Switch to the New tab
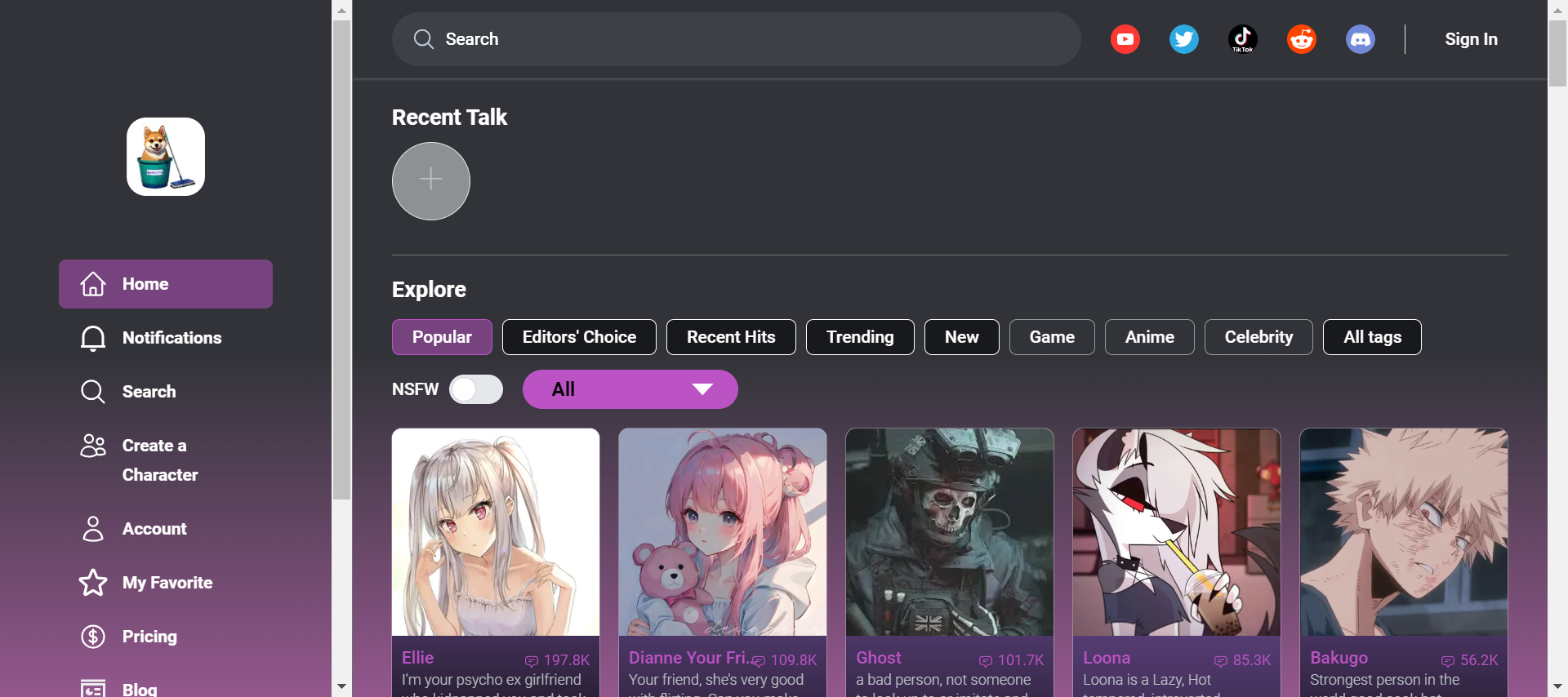Screen dimensions: 1568x697 click(962, 337)
